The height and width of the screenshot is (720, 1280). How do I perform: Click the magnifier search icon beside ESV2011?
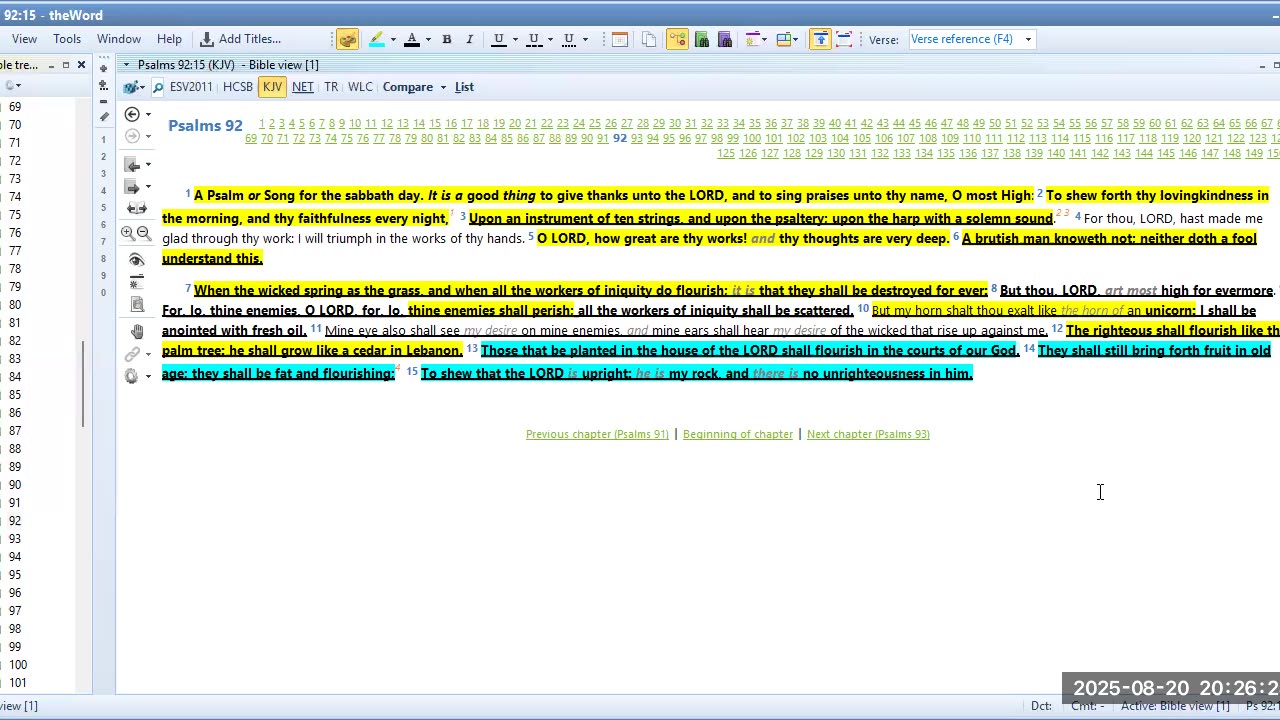157,87
